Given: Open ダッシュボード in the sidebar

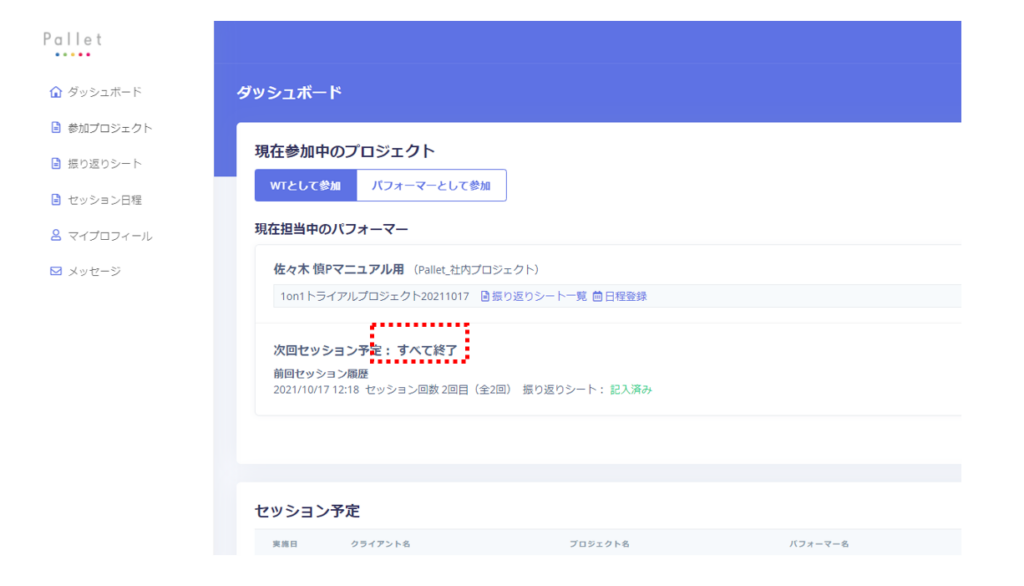Looking at the screenshot, I should tap(104, 92).
